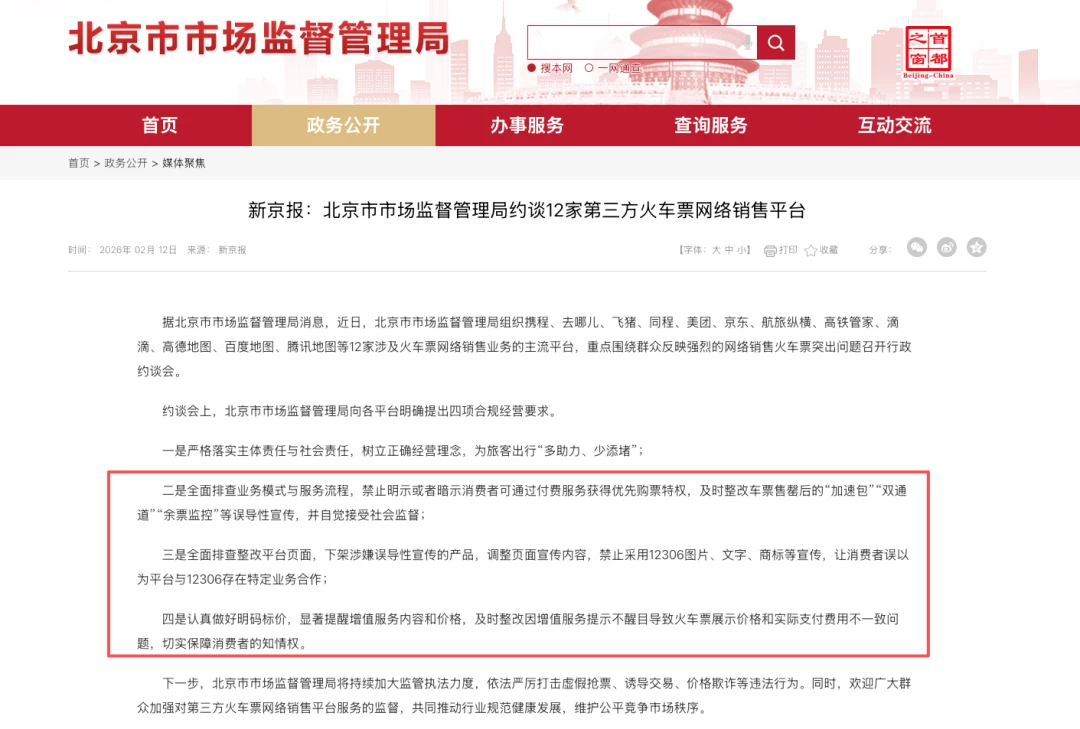
Task: Choose 小 to shrink article font
Action: tap(741, 250)
